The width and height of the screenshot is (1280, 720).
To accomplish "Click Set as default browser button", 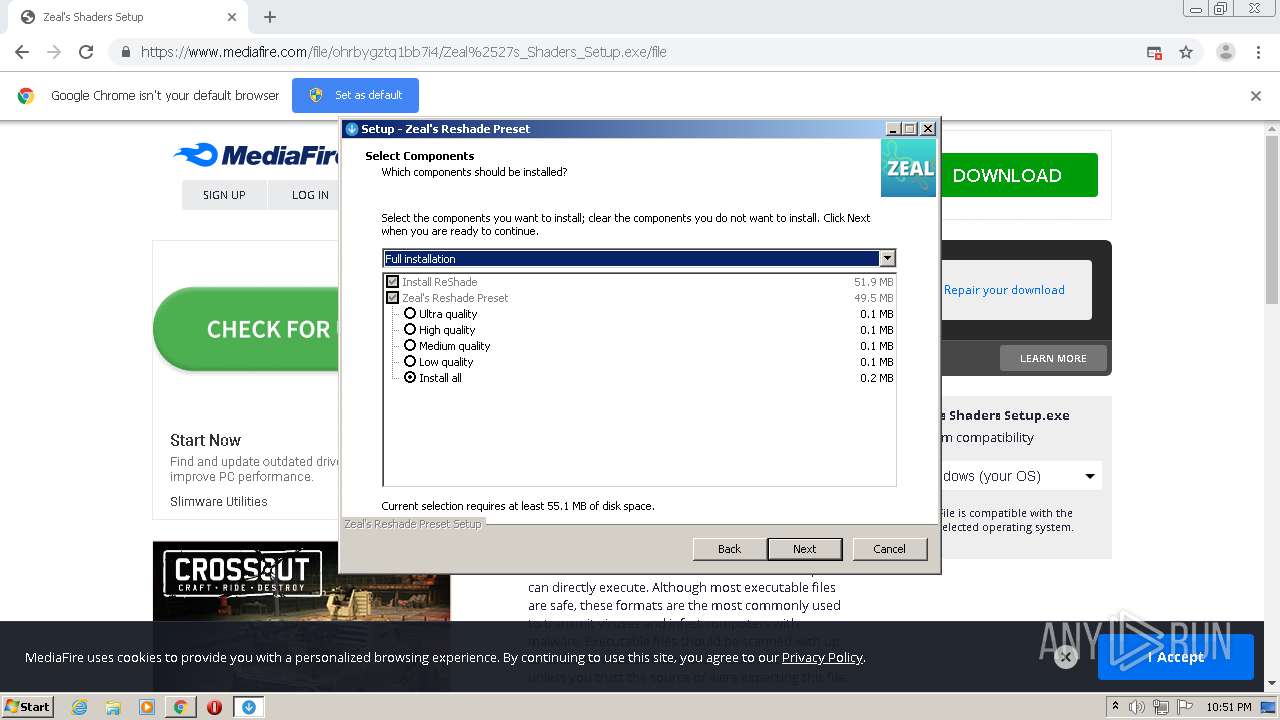I will [355, 96].
